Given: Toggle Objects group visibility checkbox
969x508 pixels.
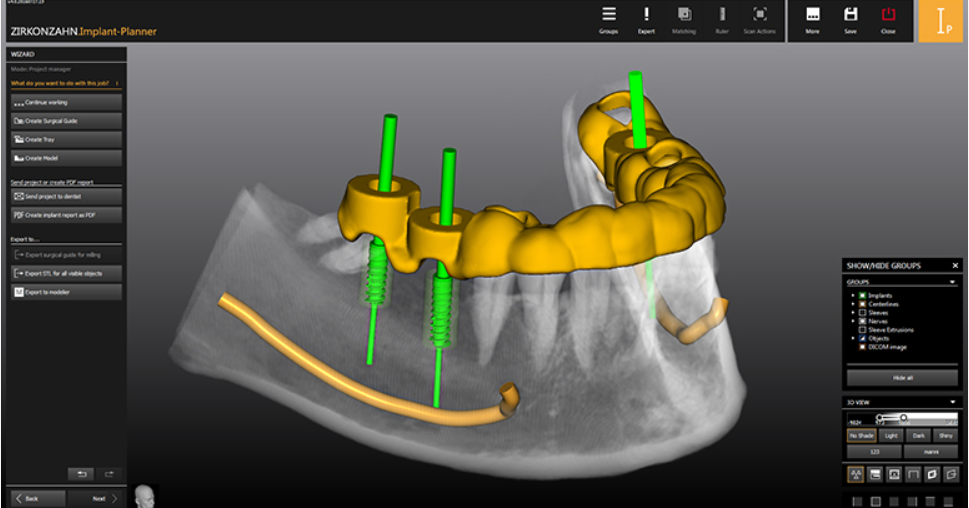Looking at the screenshot, I should click(x=862, y=339).
